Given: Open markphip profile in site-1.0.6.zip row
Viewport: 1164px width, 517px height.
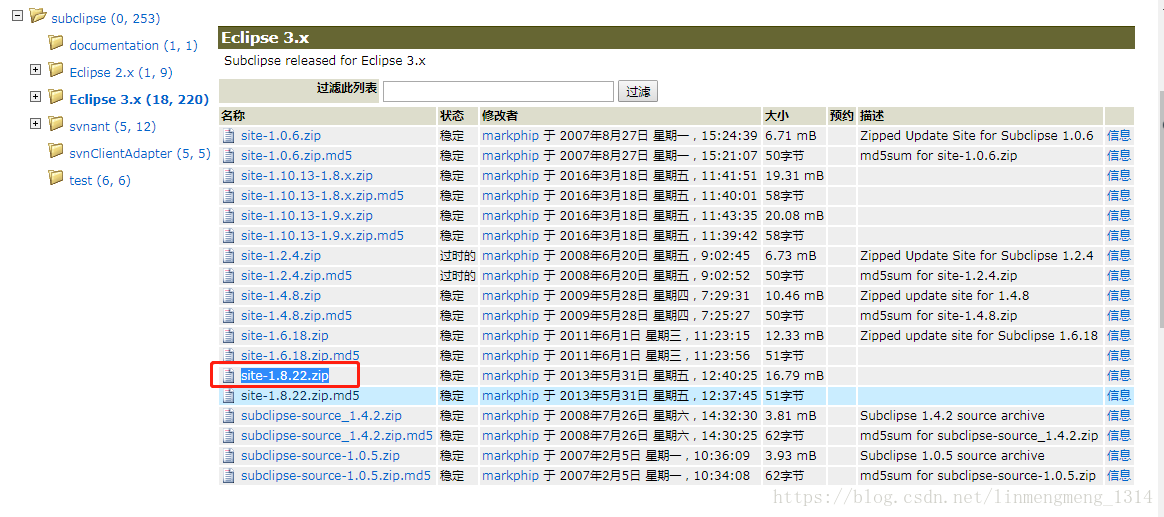Looking at the screenshot, I should 510,136.
